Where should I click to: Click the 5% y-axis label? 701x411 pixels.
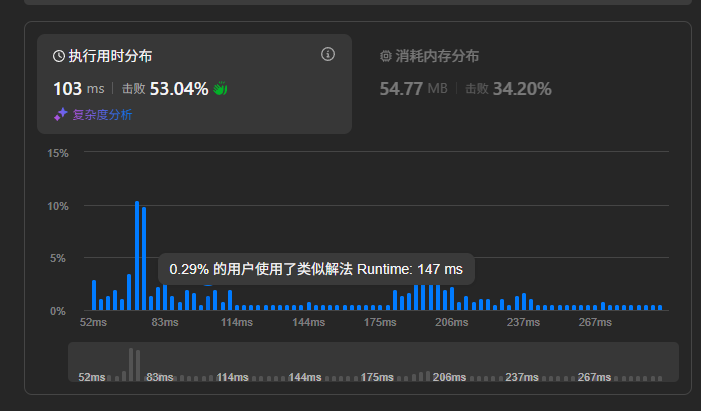click(x=58, y=258)
